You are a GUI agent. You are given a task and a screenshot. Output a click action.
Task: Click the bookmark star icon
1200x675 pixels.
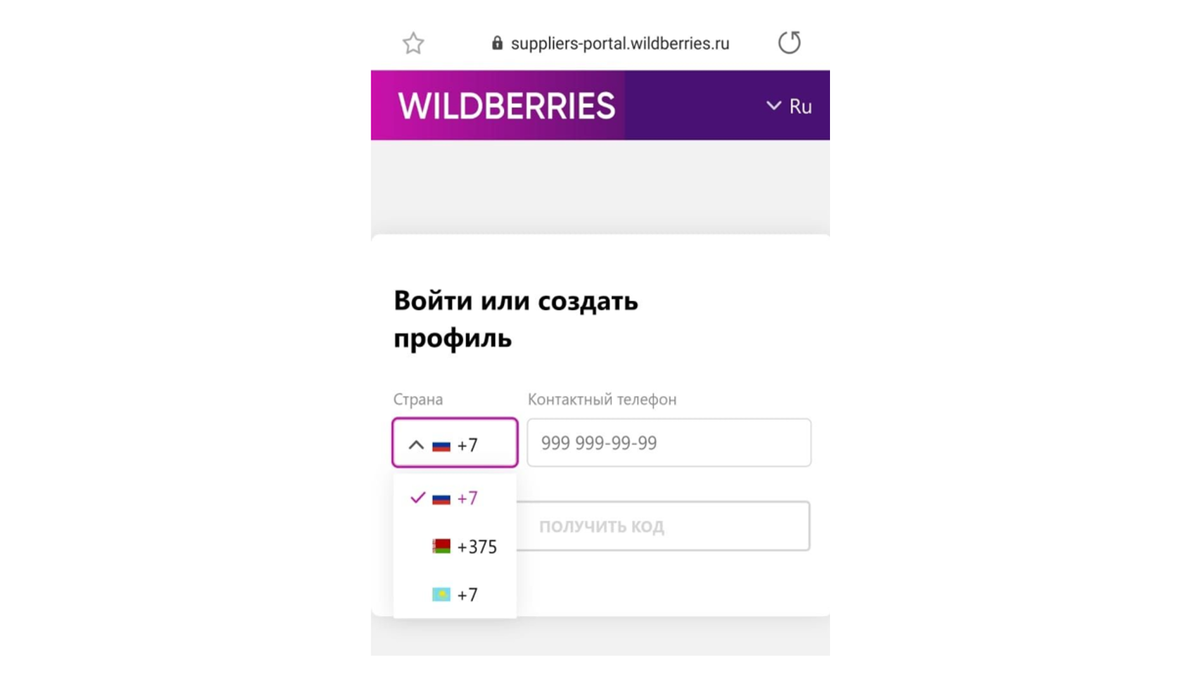tap(413, 43)
